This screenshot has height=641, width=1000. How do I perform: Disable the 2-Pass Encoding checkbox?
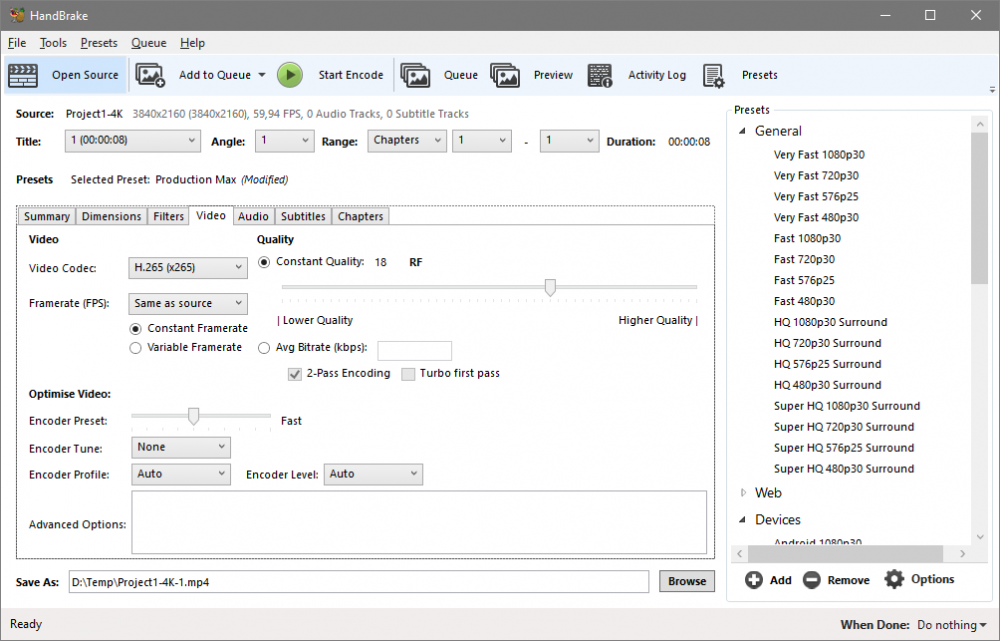click(295, 374)
